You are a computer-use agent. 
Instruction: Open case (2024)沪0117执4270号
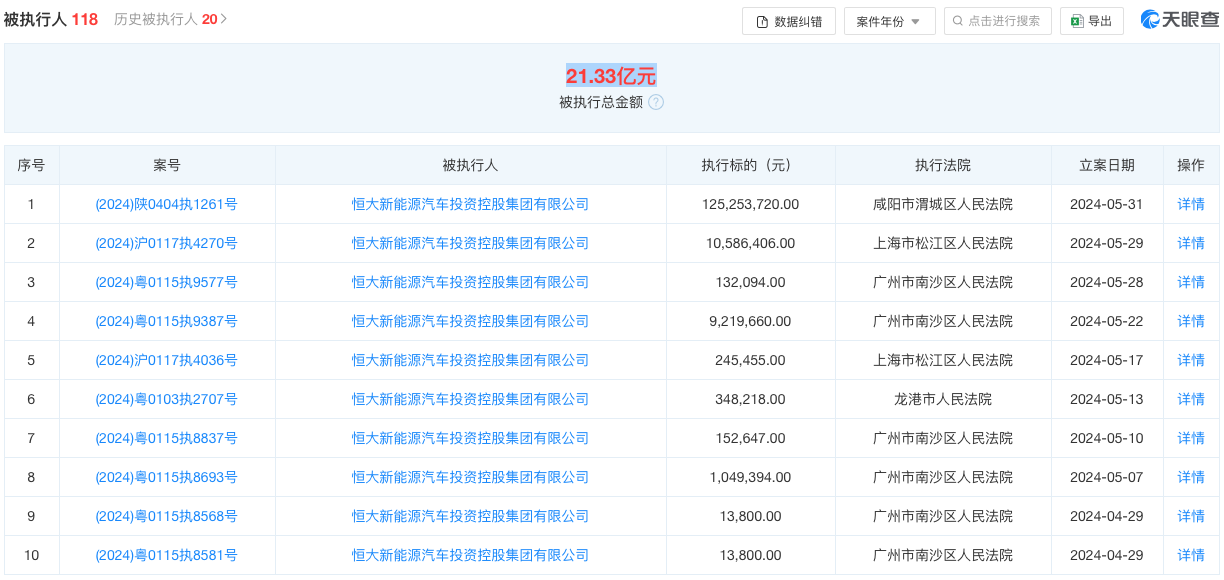166,243
